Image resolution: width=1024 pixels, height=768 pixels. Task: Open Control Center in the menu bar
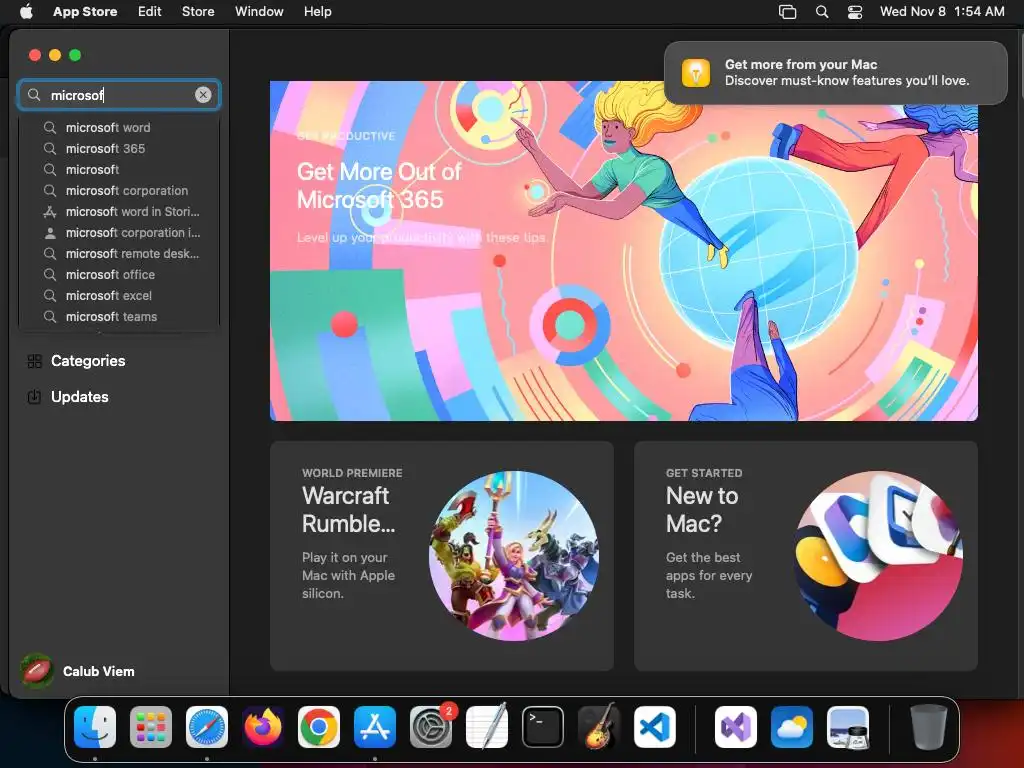coord(855,11)
